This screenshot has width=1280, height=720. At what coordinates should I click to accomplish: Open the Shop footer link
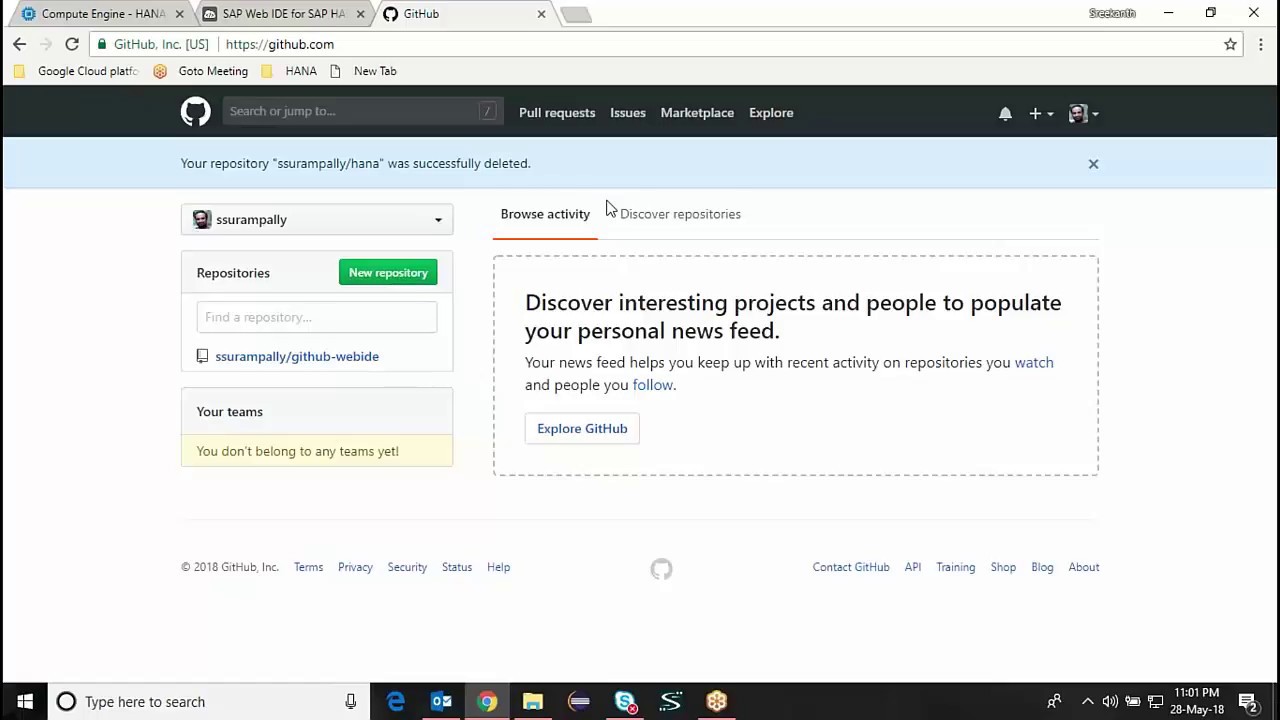click(1003, 567)
